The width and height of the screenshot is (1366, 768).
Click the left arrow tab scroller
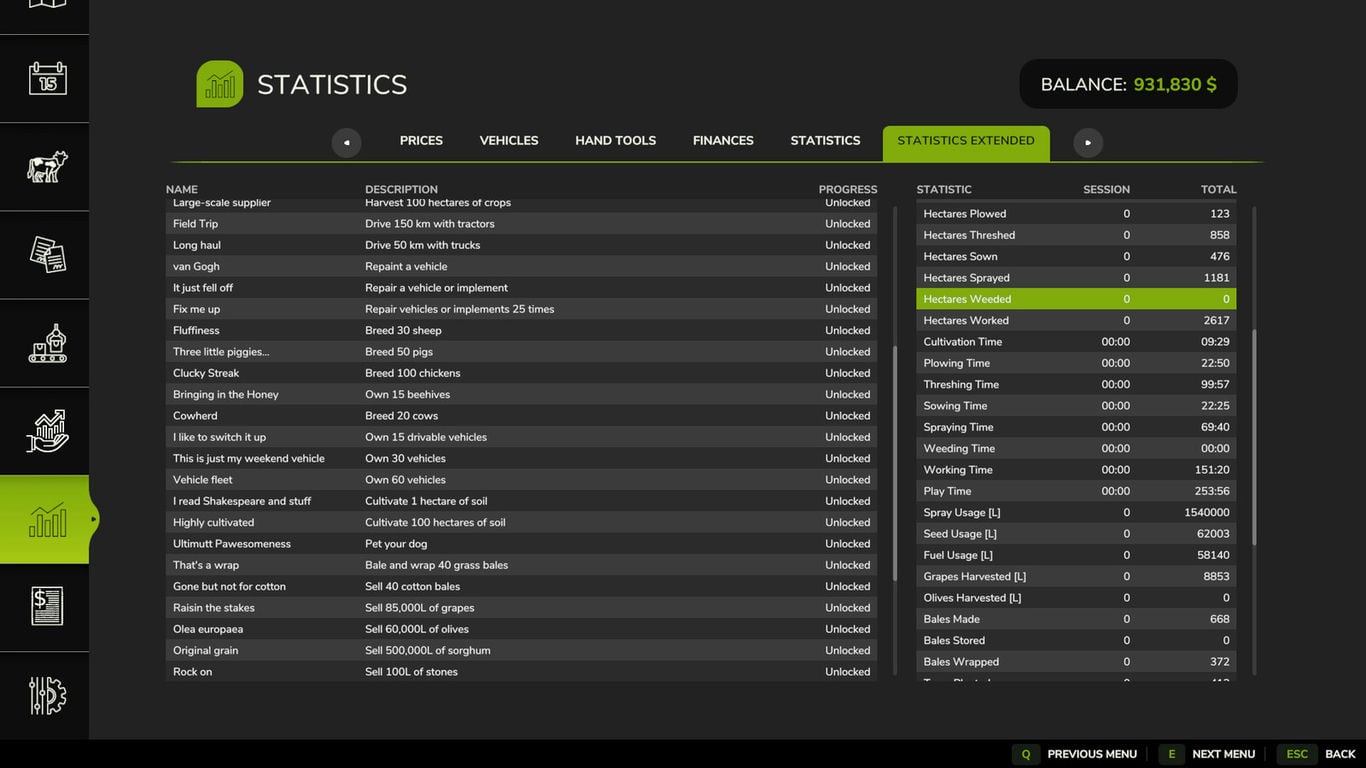pyautogui.click(x=346, y=142)
